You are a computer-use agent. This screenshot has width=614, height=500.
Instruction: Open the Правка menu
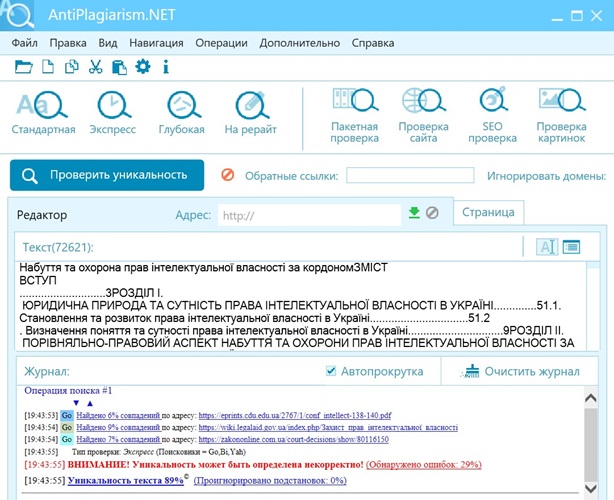[68, 43]
